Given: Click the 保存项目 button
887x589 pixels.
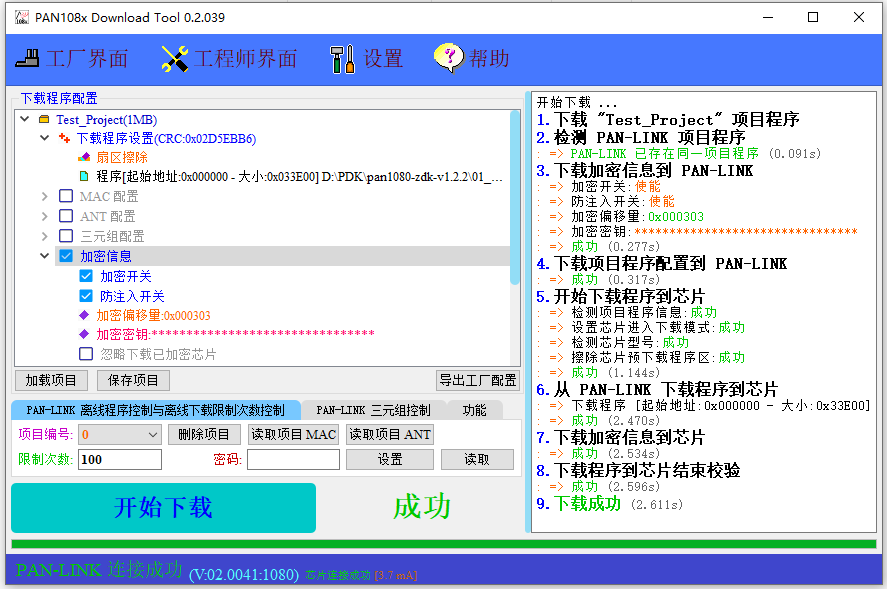Looking at the screenshot, I should click(x=133, y=380).
